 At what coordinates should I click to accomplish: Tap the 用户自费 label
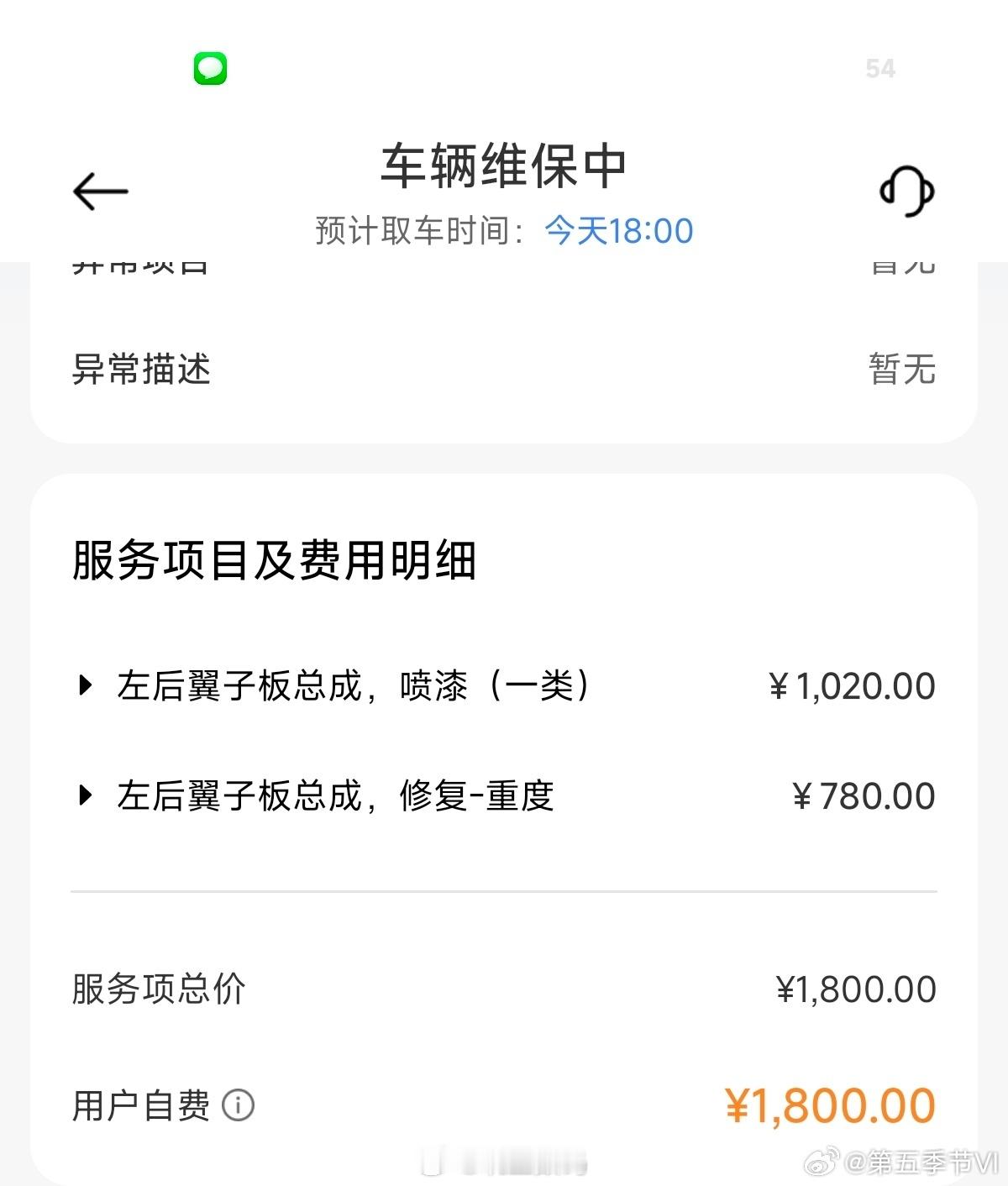tap(141, 1105)
